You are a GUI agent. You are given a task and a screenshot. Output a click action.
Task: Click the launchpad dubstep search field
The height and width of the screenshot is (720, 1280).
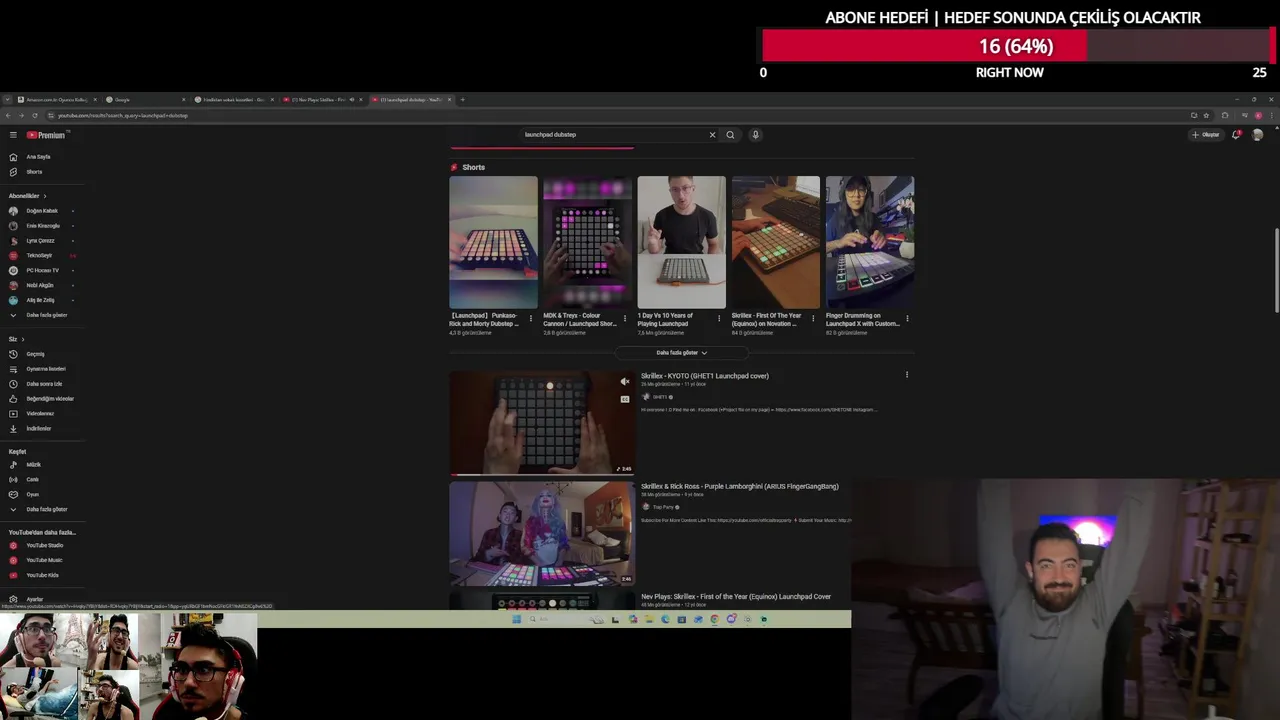pos(612,135)
